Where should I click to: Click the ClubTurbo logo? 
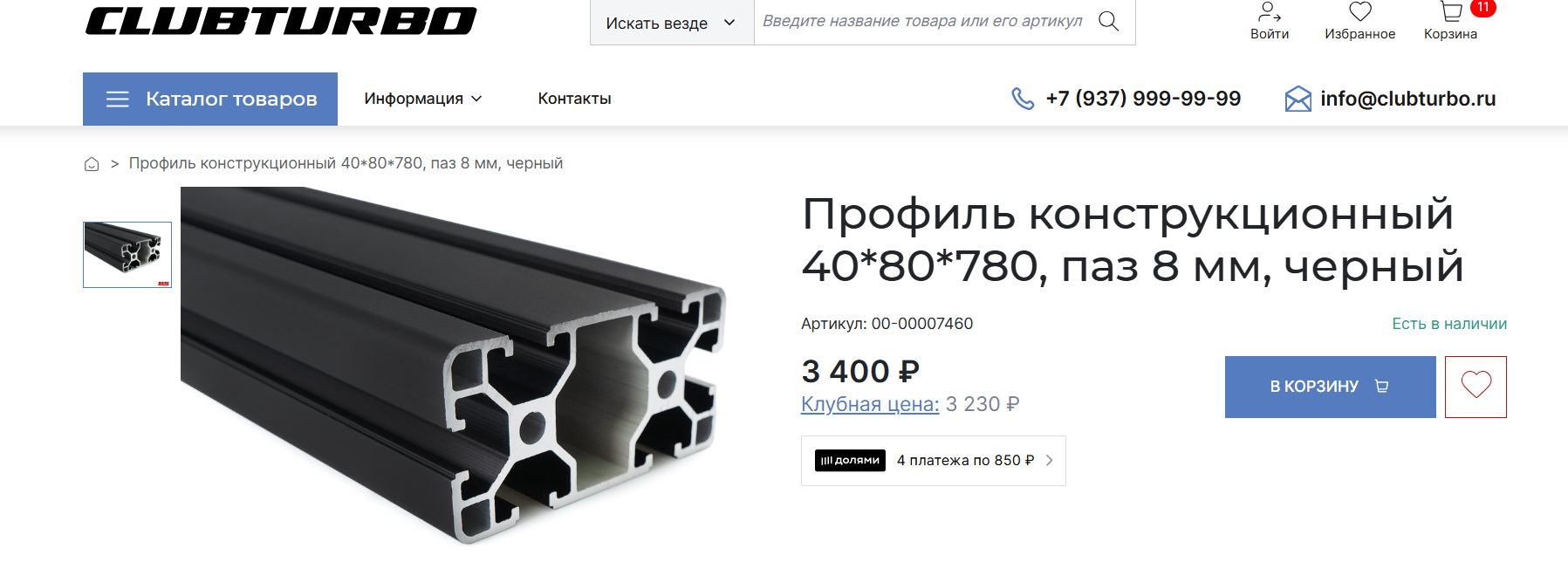(x=281, y=21)
